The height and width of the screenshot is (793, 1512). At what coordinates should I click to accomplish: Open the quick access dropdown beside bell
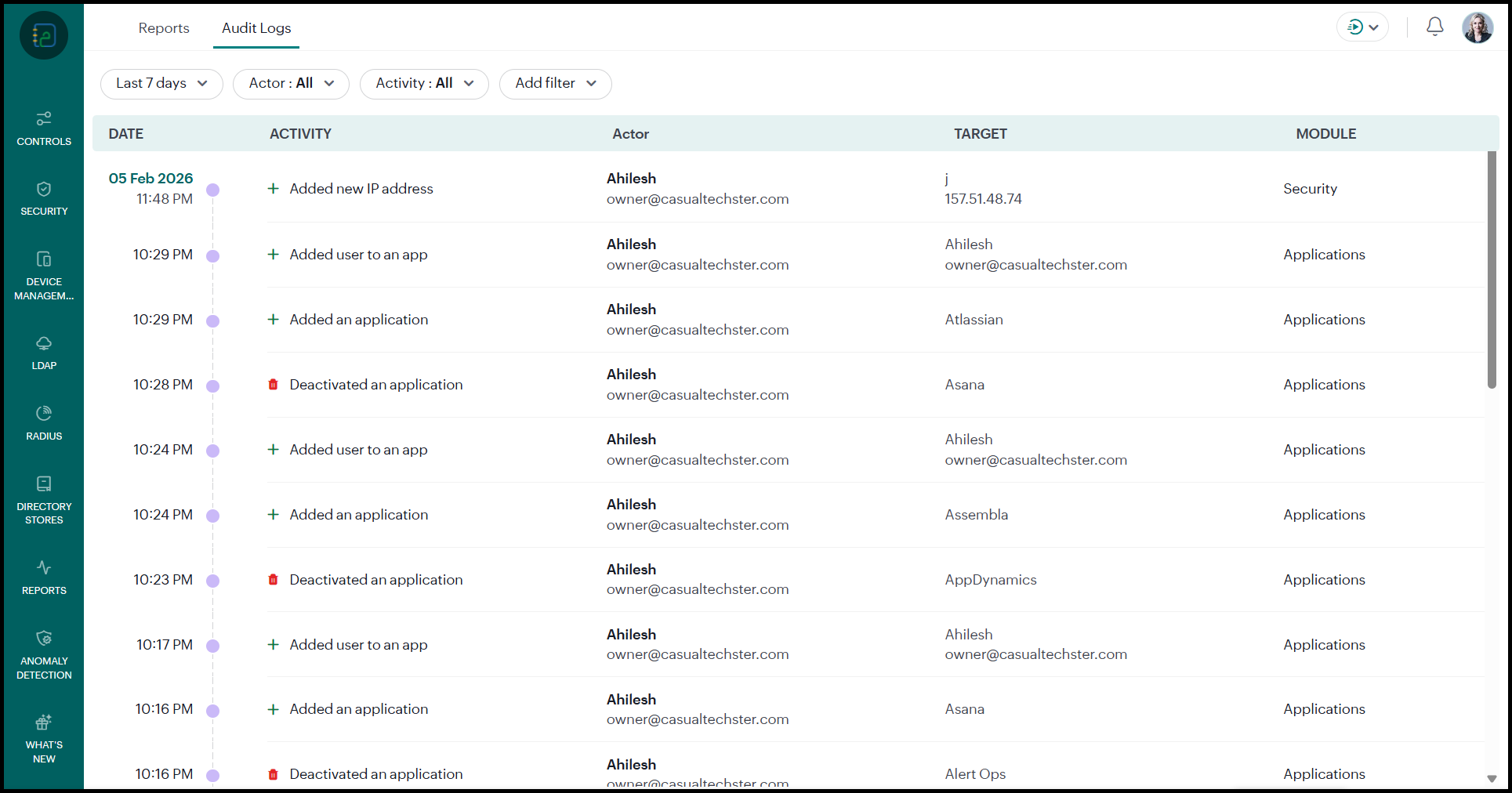coord(1362,27)
